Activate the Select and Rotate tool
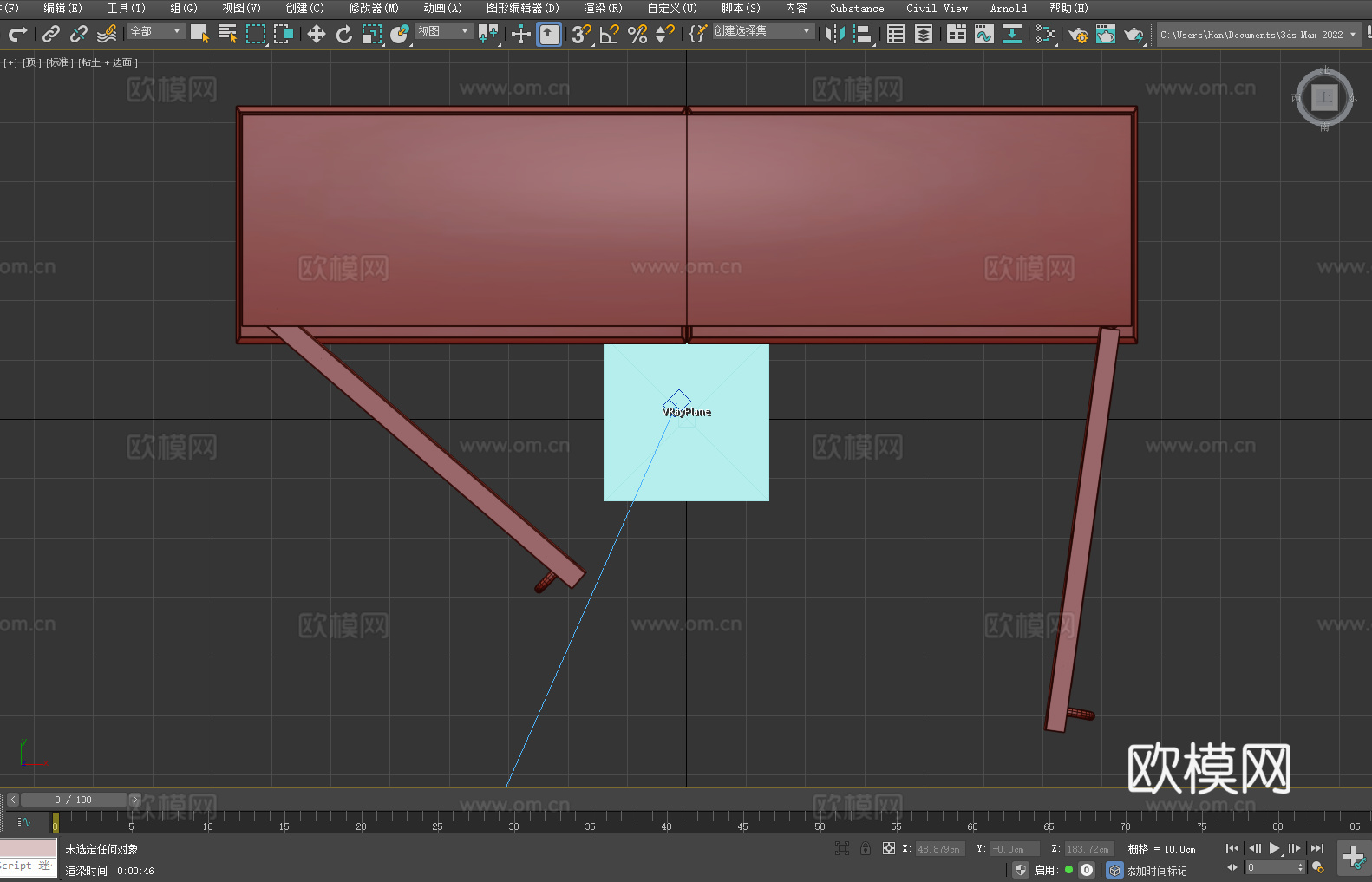 tap(344, 34)
